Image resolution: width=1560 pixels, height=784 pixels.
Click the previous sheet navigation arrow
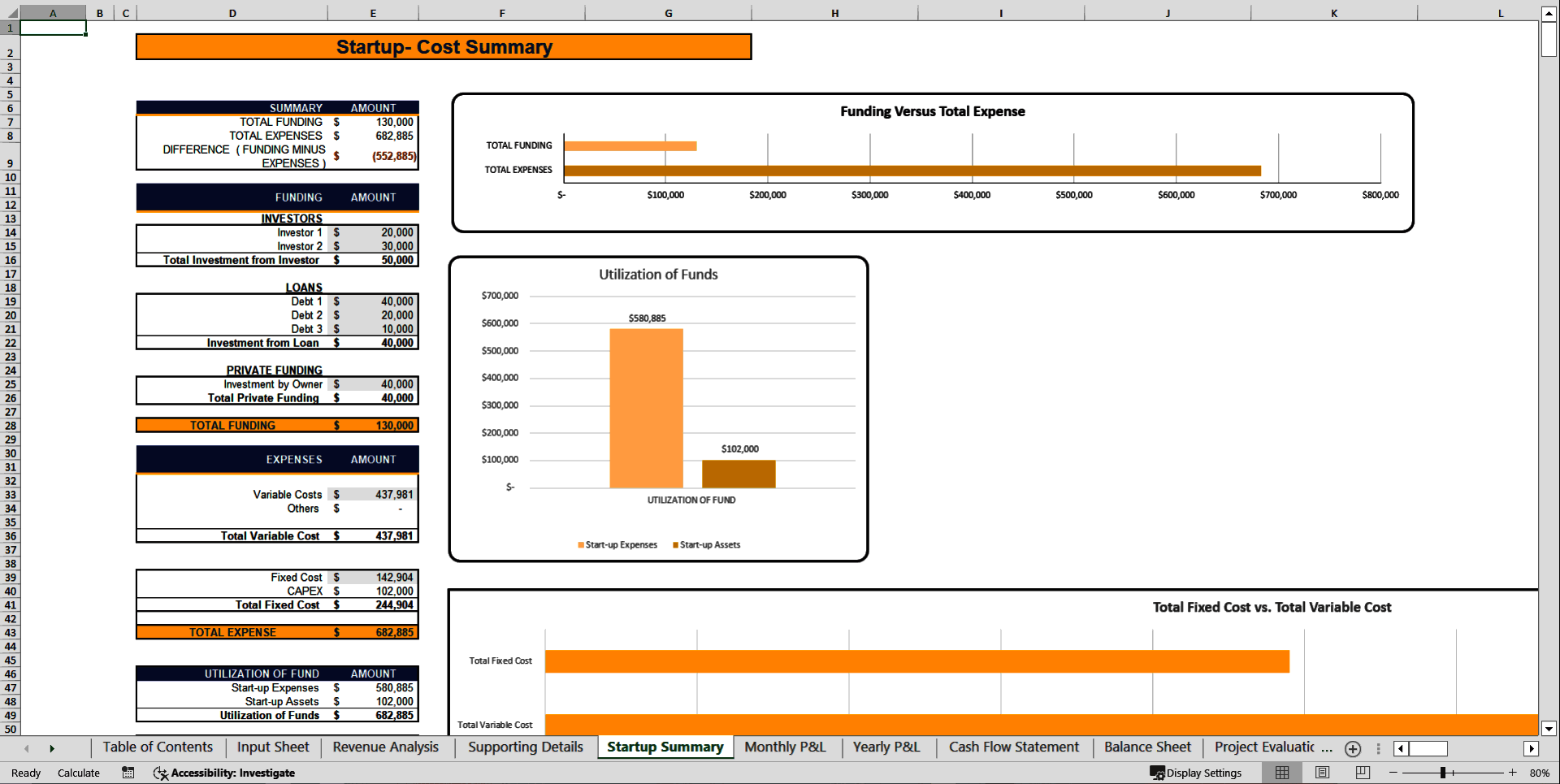(26, 747)
